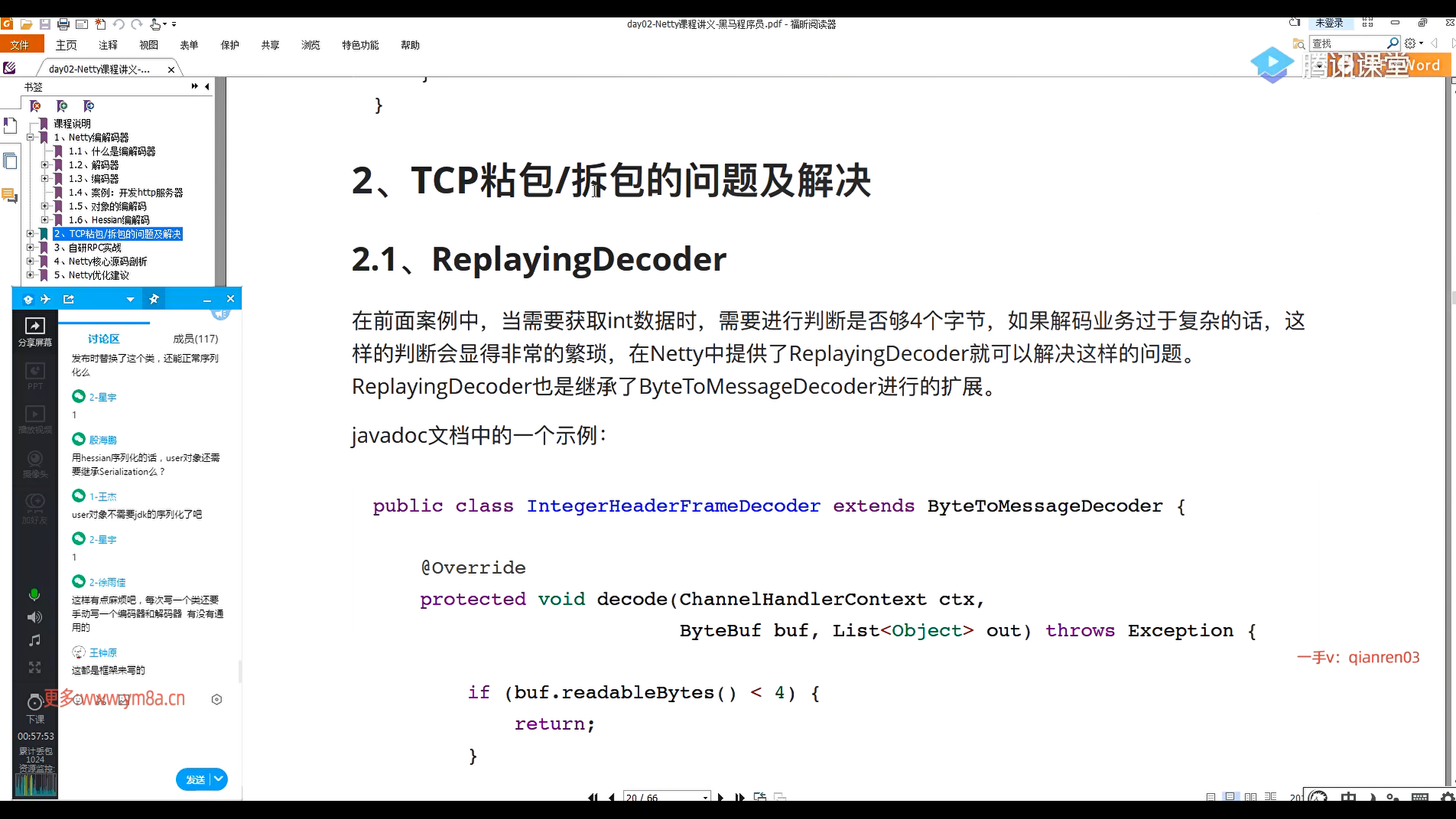1456x819 pixels.
Task: Click the 发送 send button
Action: (x=195, y=780)
